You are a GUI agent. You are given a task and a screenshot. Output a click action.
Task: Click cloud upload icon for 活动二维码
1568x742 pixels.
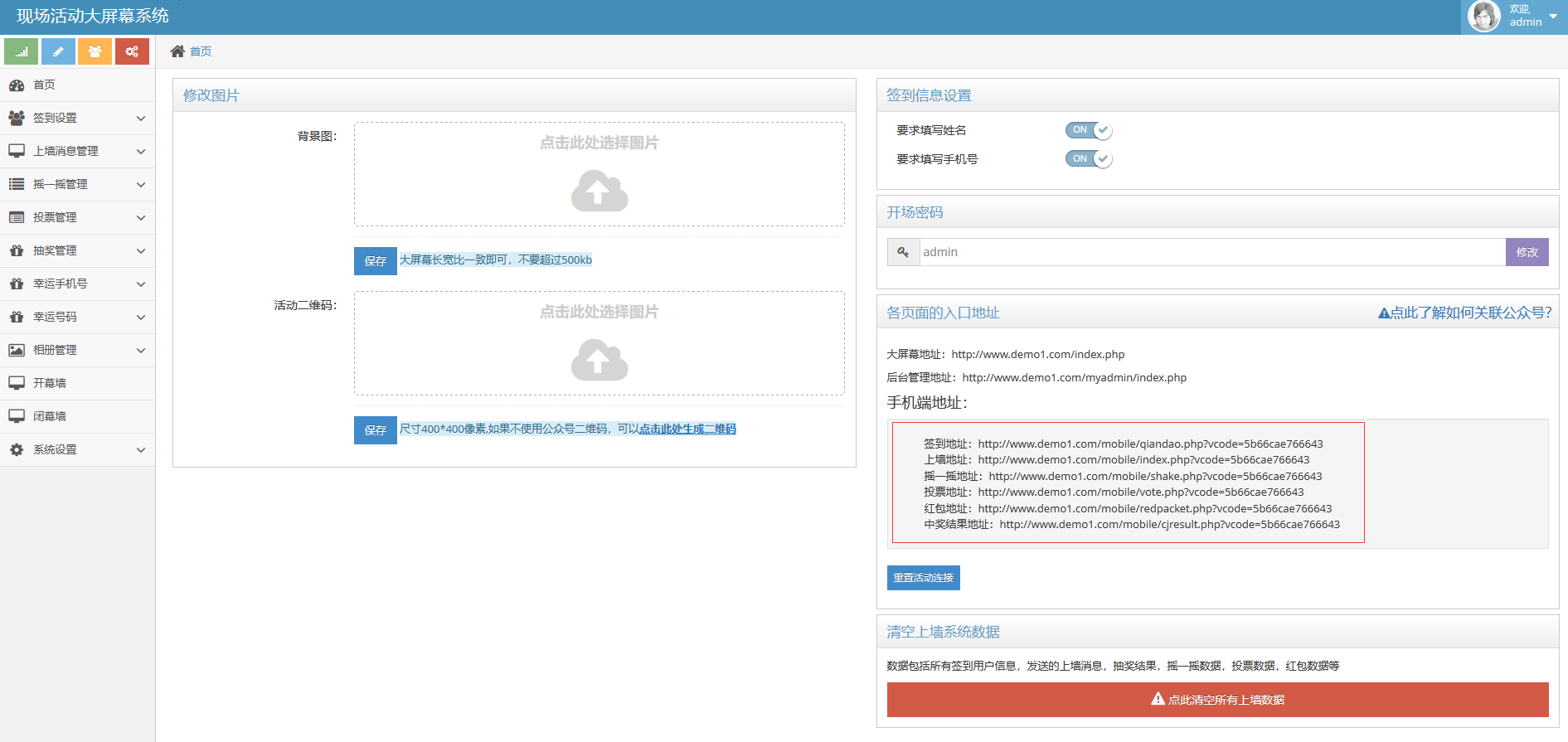(x=599, y=360)
